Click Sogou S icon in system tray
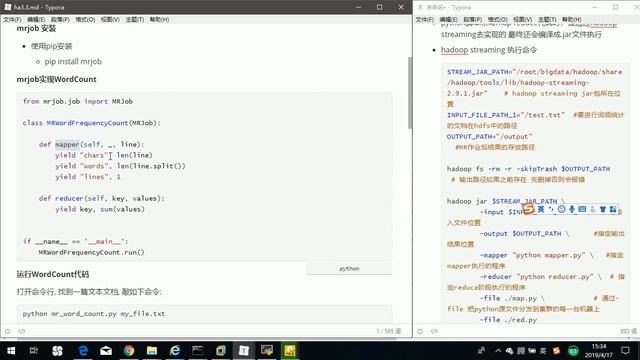Viewport: 640px width, 360px height. (x=556, y=351)
